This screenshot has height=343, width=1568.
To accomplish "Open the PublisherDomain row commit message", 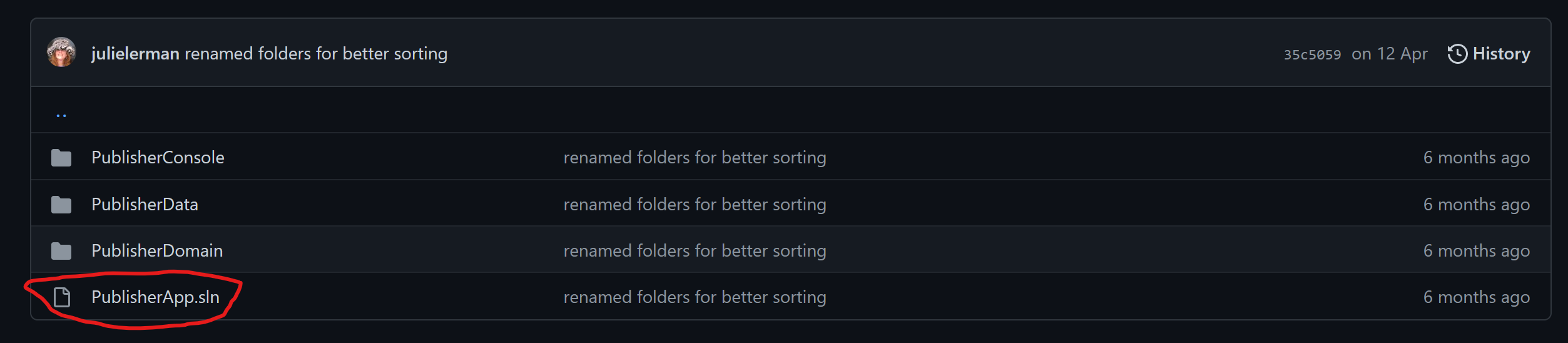I will tap(695, 251).
